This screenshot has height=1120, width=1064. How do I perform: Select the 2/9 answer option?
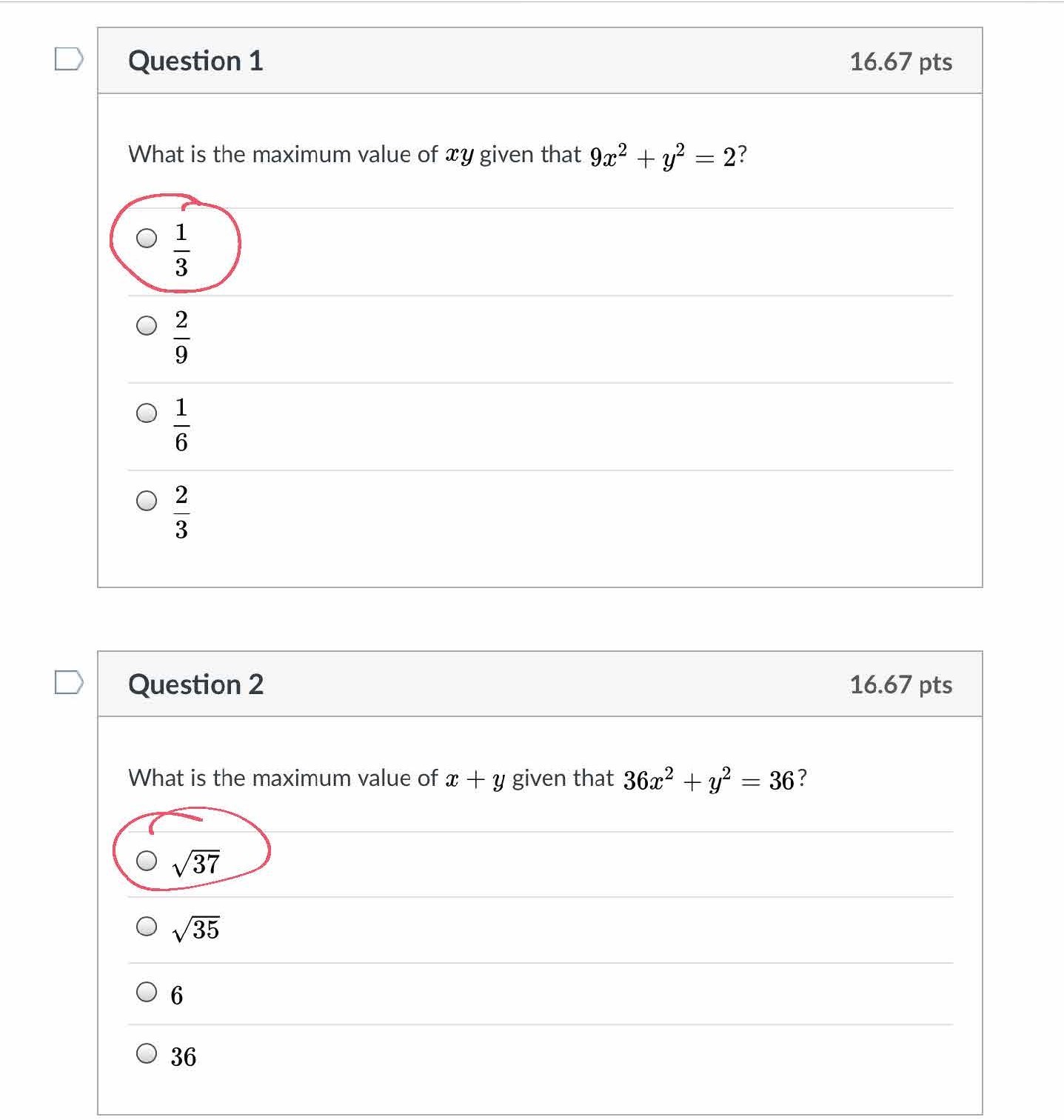tap(147, 325)
